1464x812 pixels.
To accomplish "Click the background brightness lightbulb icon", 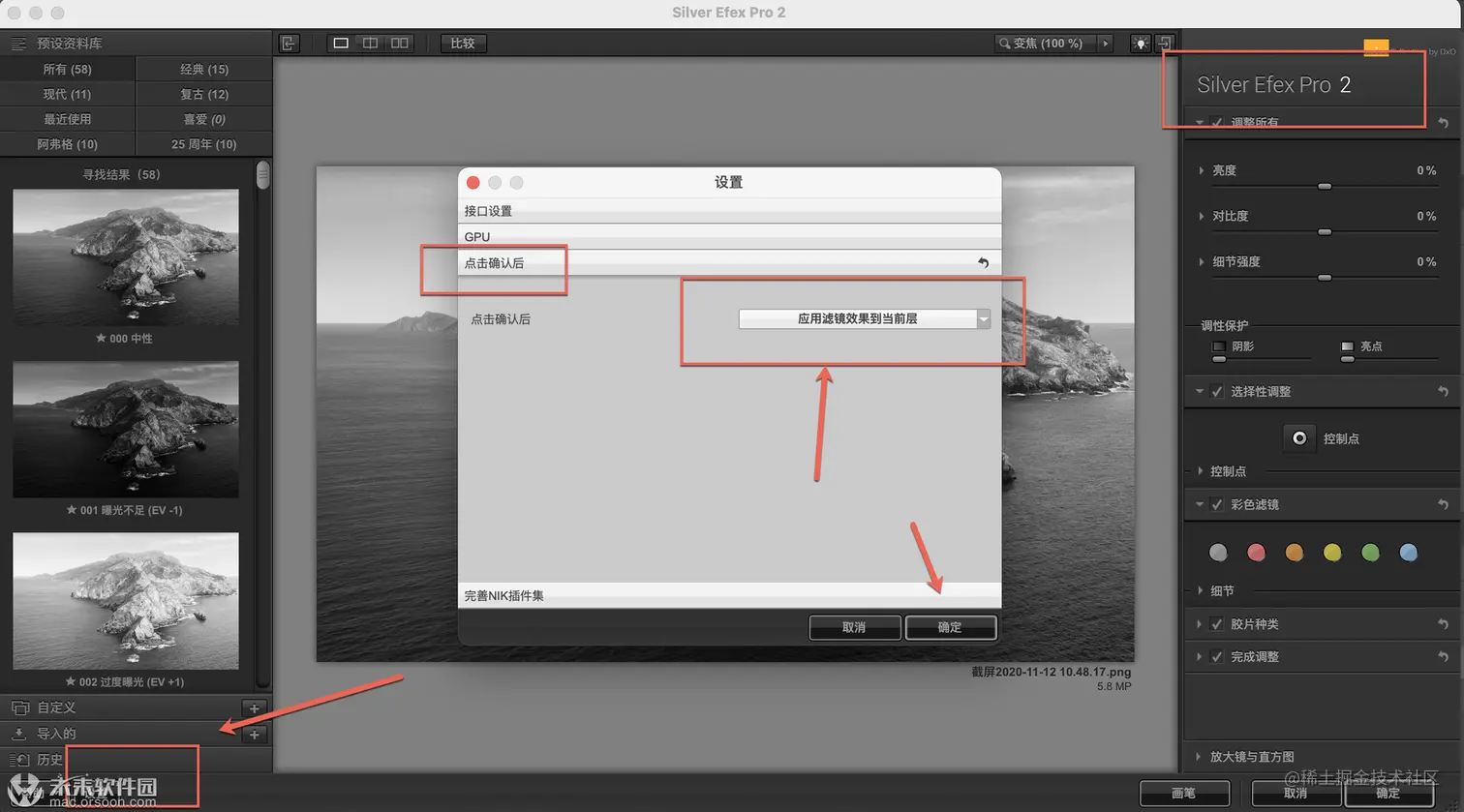I will click(1141, 44).
